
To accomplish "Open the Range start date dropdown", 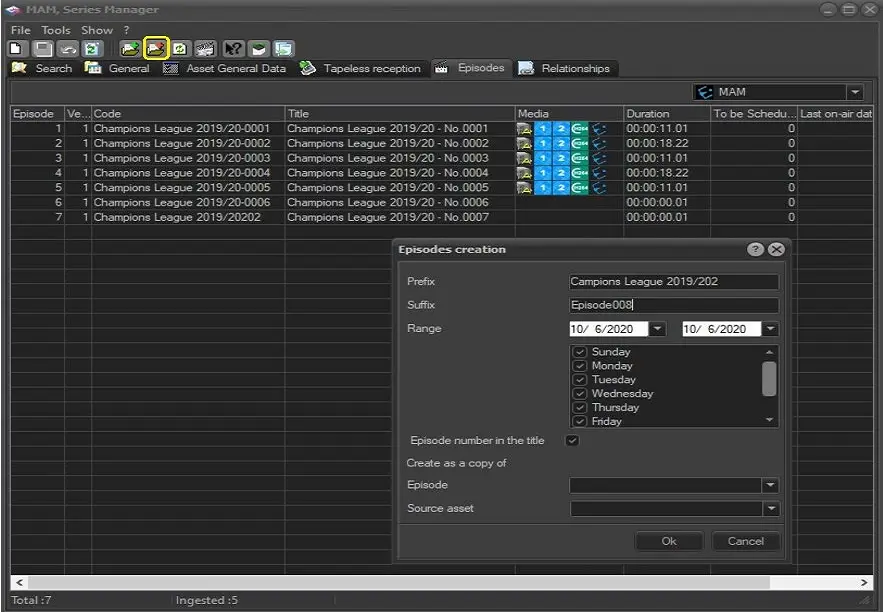I will click(x=657, y=329).
